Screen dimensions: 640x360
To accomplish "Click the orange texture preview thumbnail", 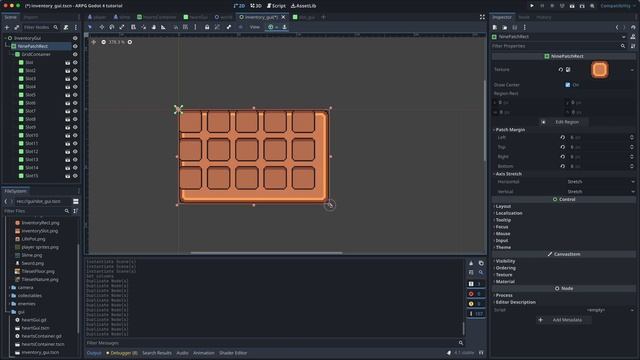I will point(600,70).
